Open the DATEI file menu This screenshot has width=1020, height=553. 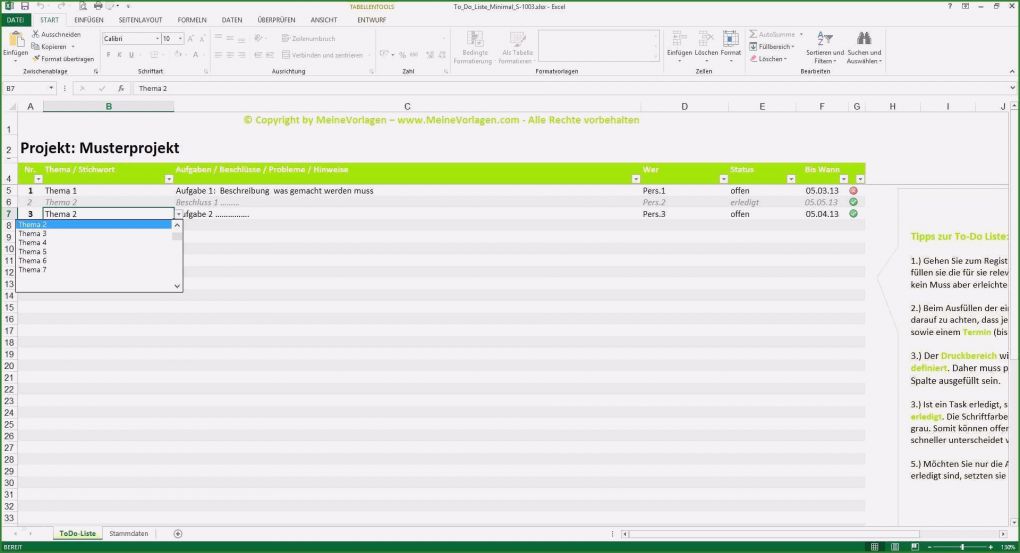tap(17, 20)
